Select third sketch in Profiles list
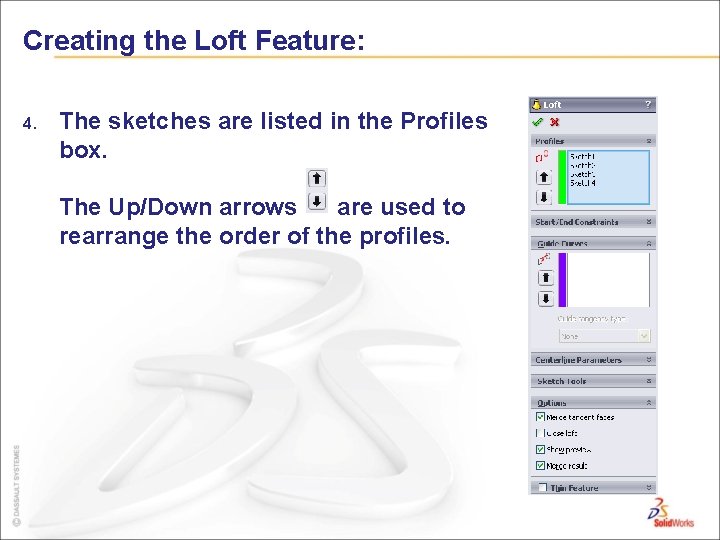 [583, 174]
